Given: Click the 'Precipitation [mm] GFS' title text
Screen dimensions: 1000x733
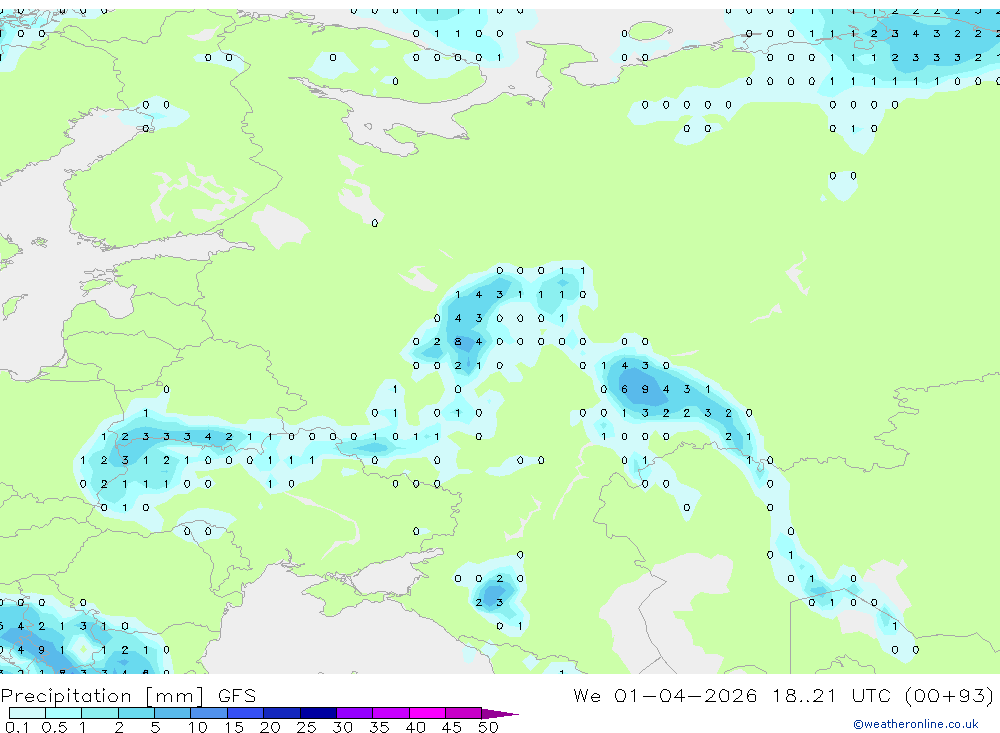Looking at the screenshot, I should 128,696.
